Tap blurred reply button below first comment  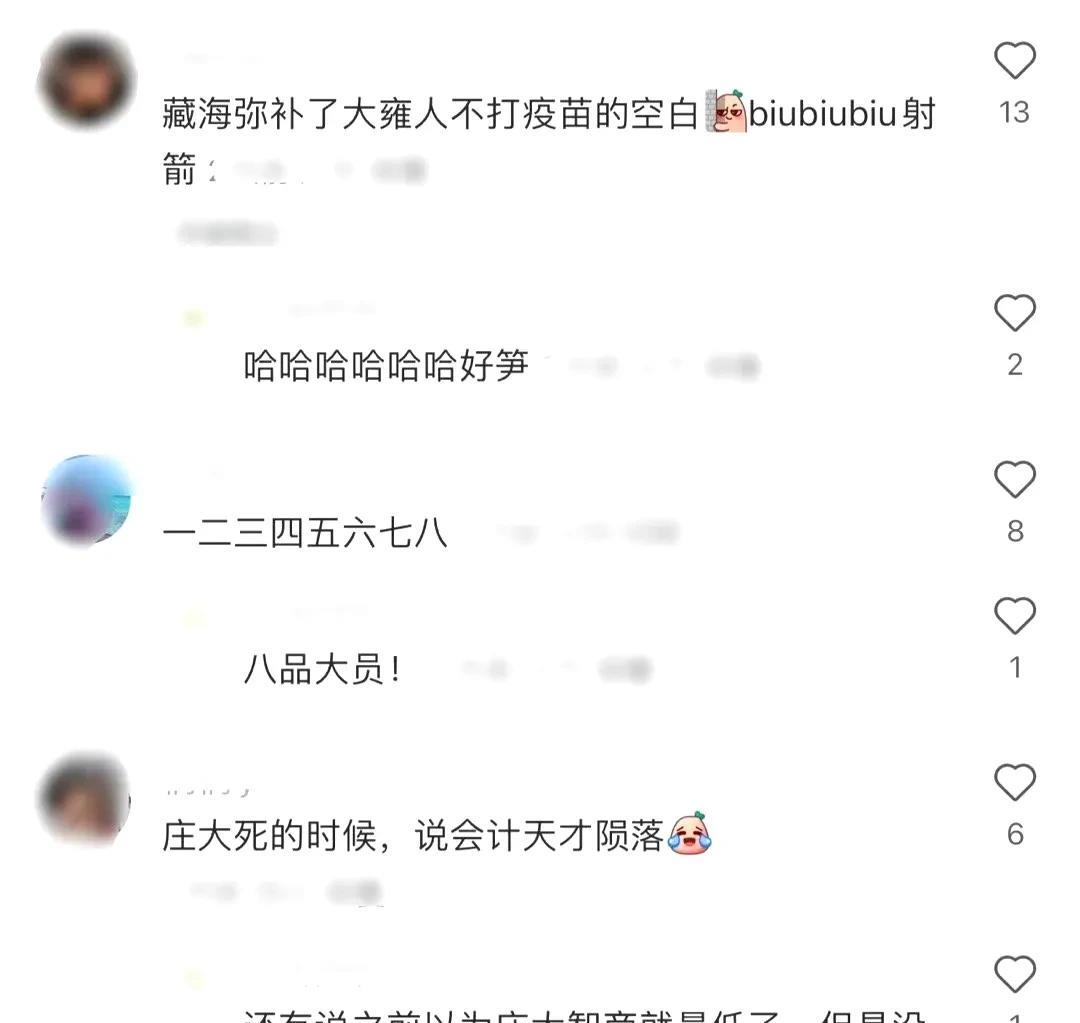(227, 234)
